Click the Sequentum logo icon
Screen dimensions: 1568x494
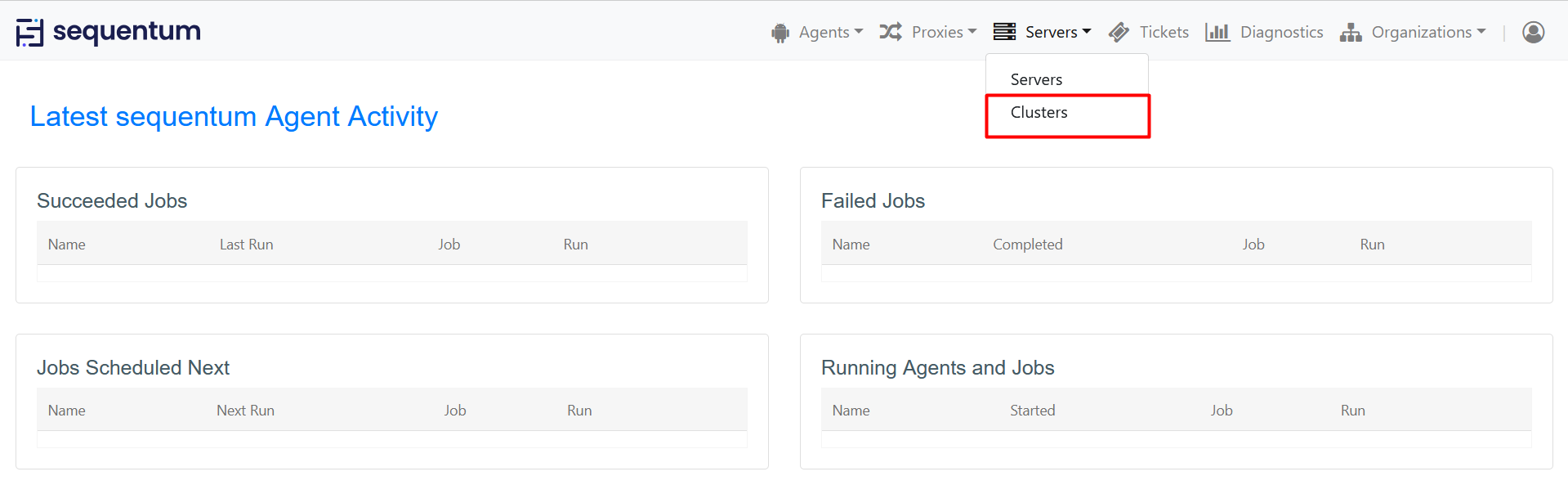(29, 32)
